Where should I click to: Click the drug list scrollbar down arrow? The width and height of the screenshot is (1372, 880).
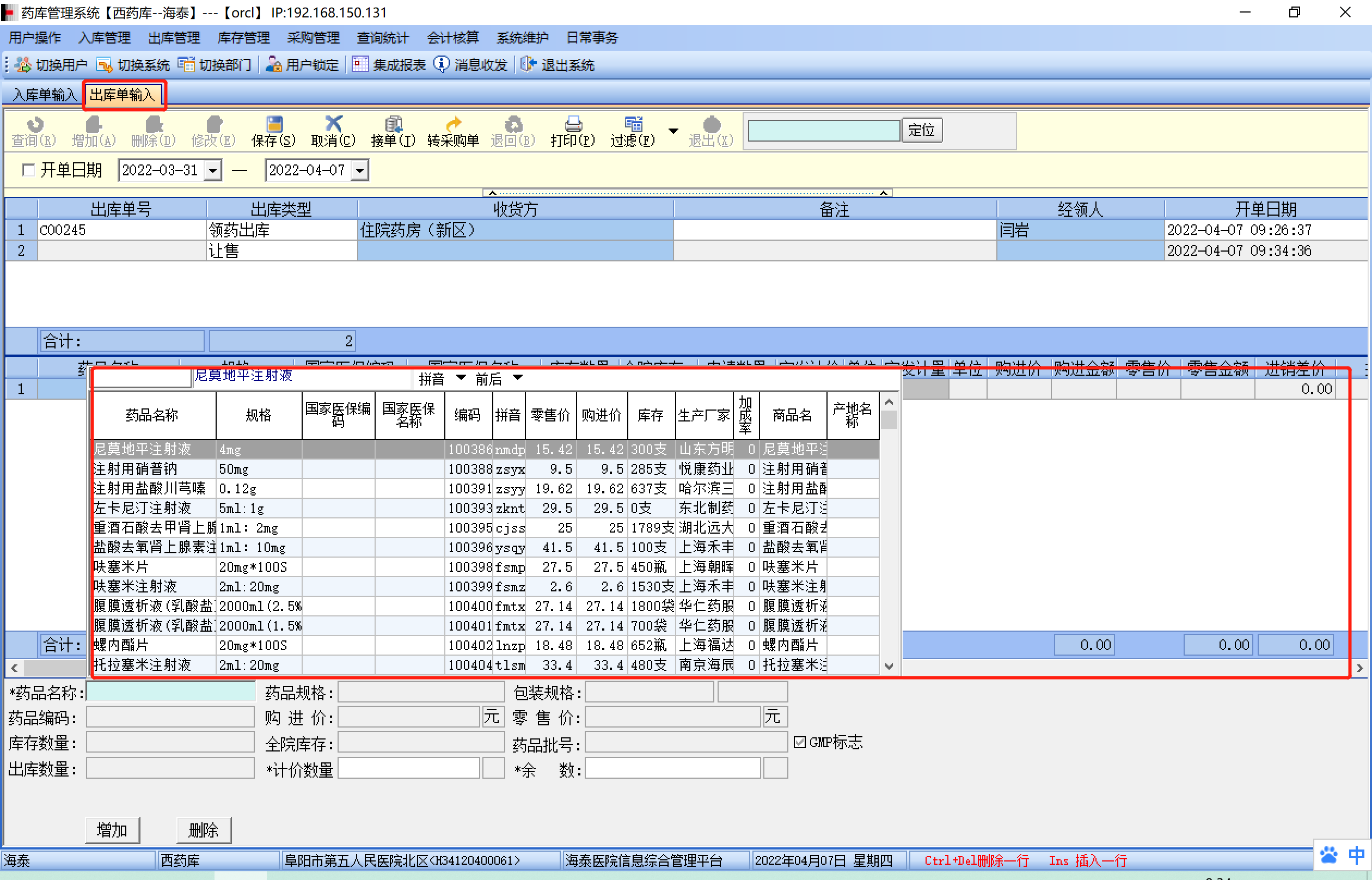click(x=889, y=665)
